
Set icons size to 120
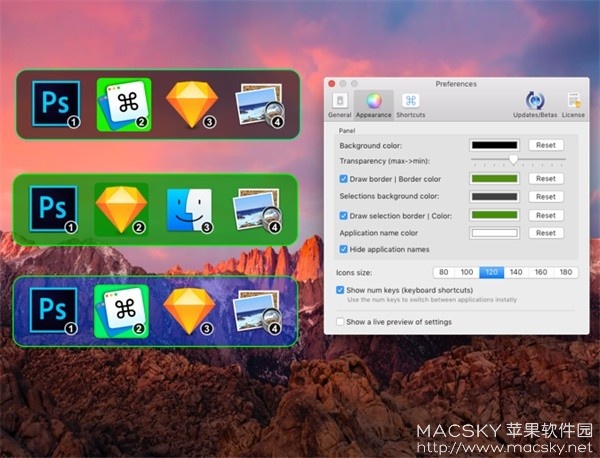(x=491, y=272)
